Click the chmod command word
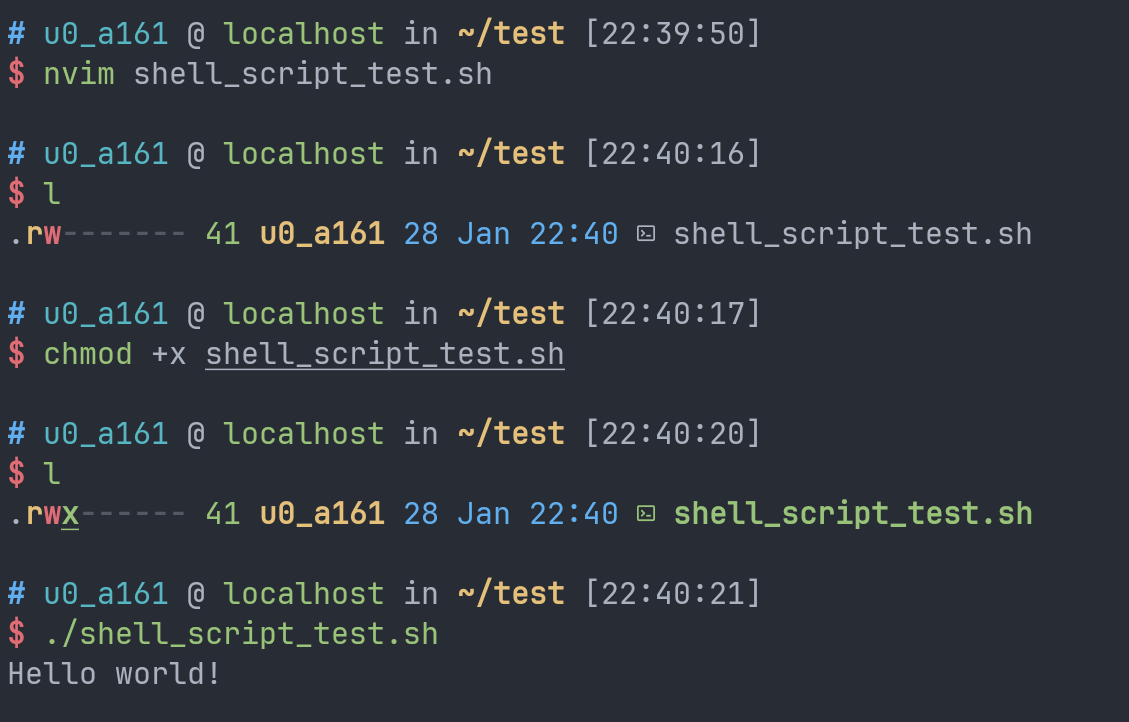Viewport: 1129px width, 722px height. [x=88, y=354]
